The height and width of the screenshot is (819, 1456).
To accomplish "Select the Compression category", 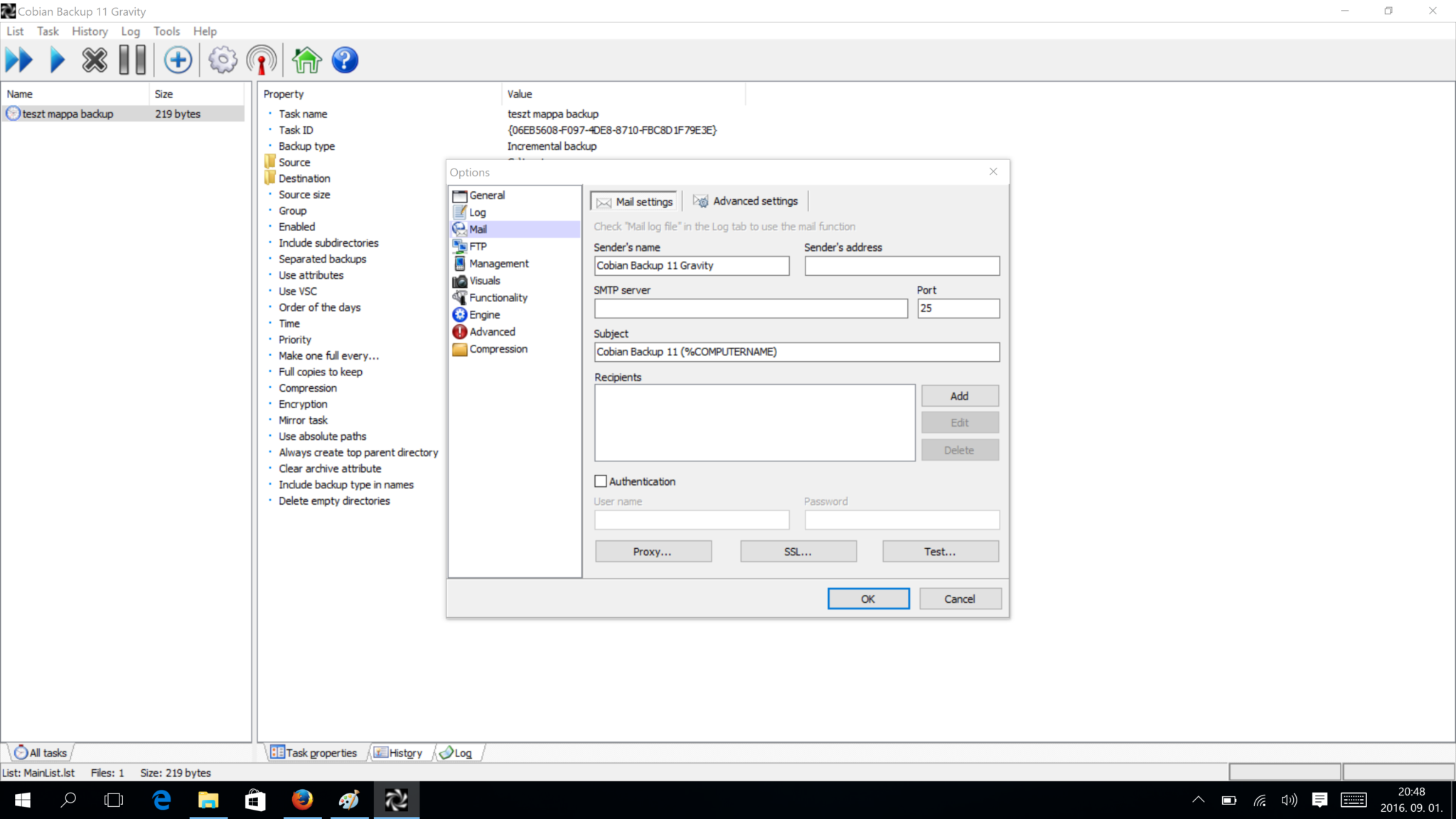I will coord(498,348).
